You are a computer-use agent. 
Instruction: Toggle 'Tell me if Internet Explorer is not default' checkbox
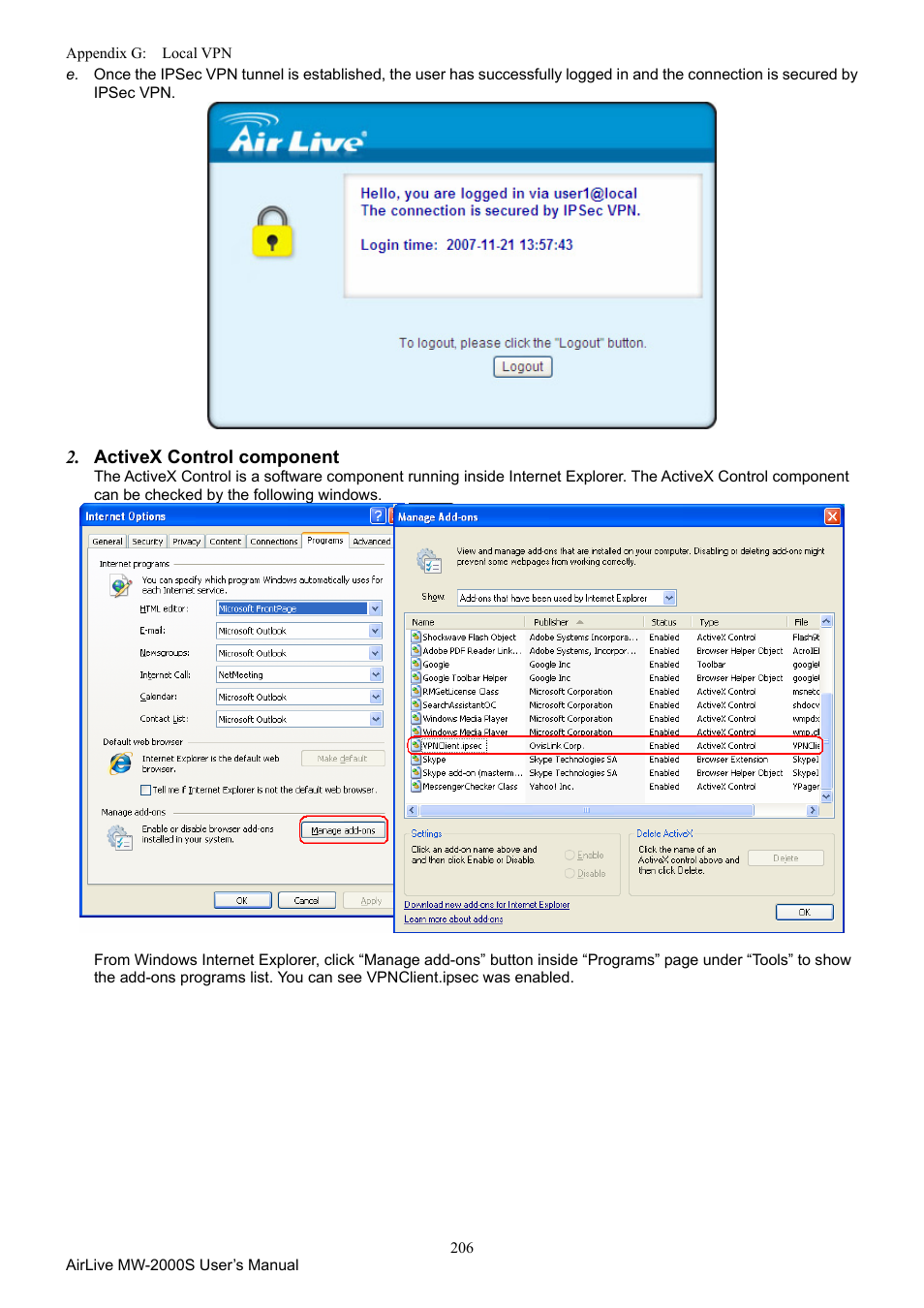[x=145, y=790]
